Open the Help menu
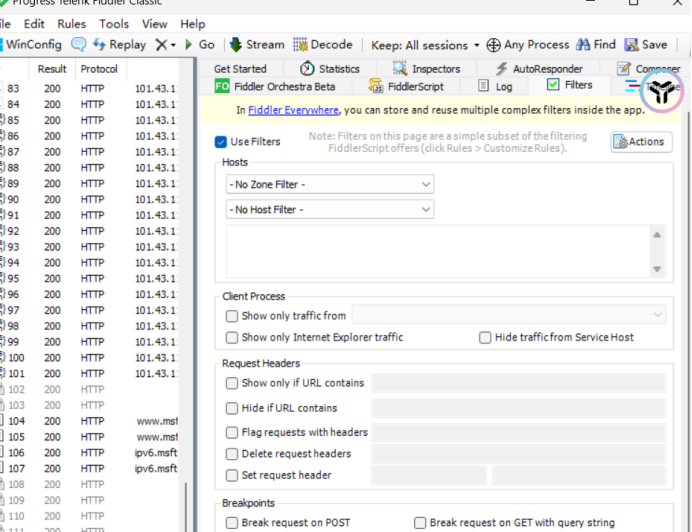 click(192, 24)
